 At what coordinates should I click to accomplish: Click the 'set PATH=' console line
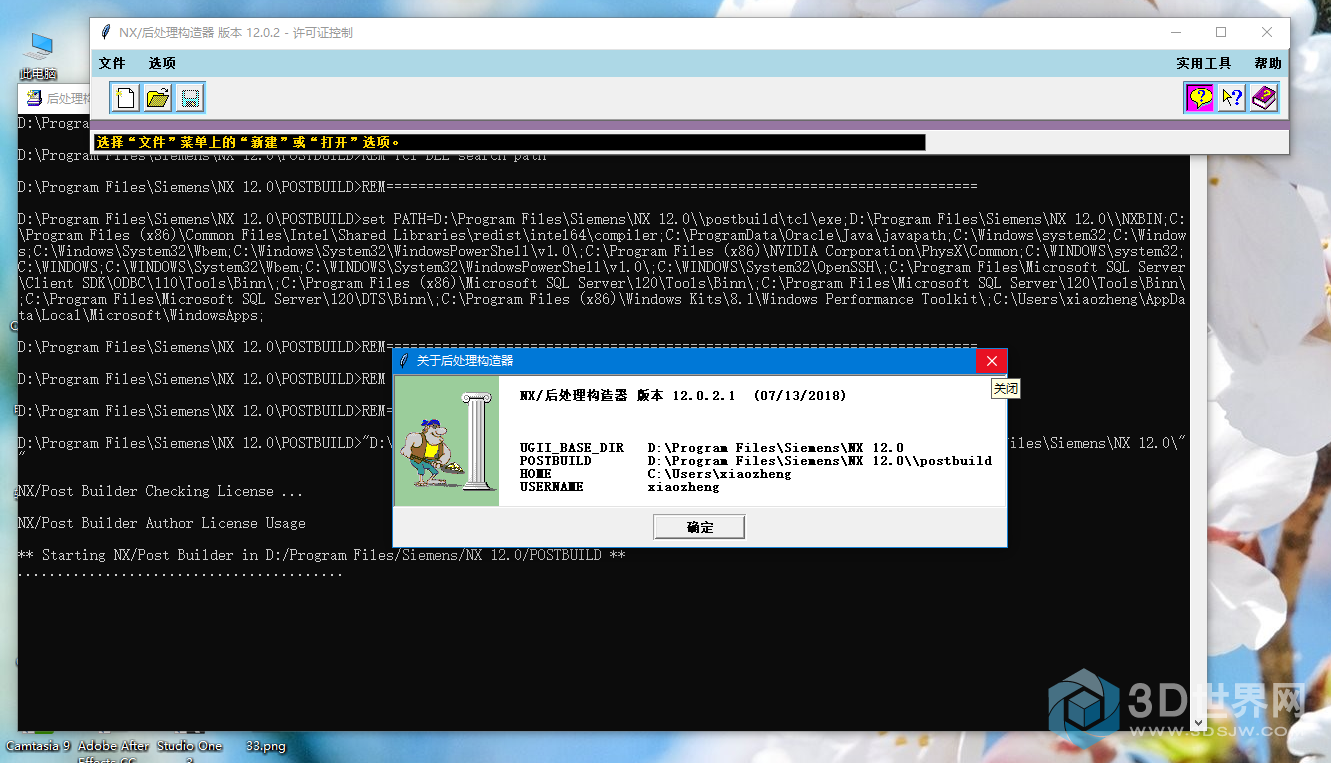pos(602,267)
